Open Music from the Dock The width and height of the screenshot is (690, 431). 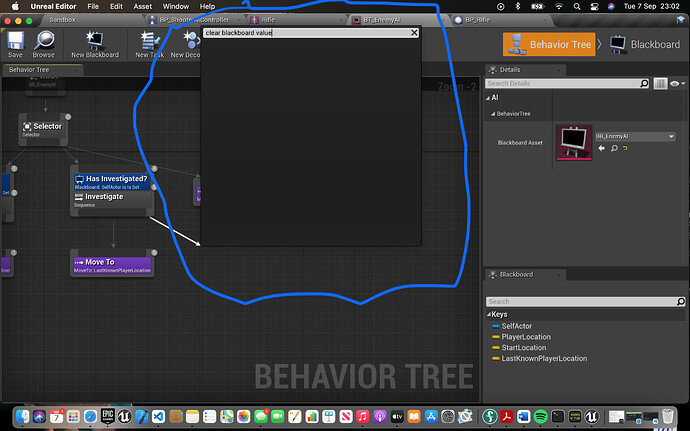(363, 416)
